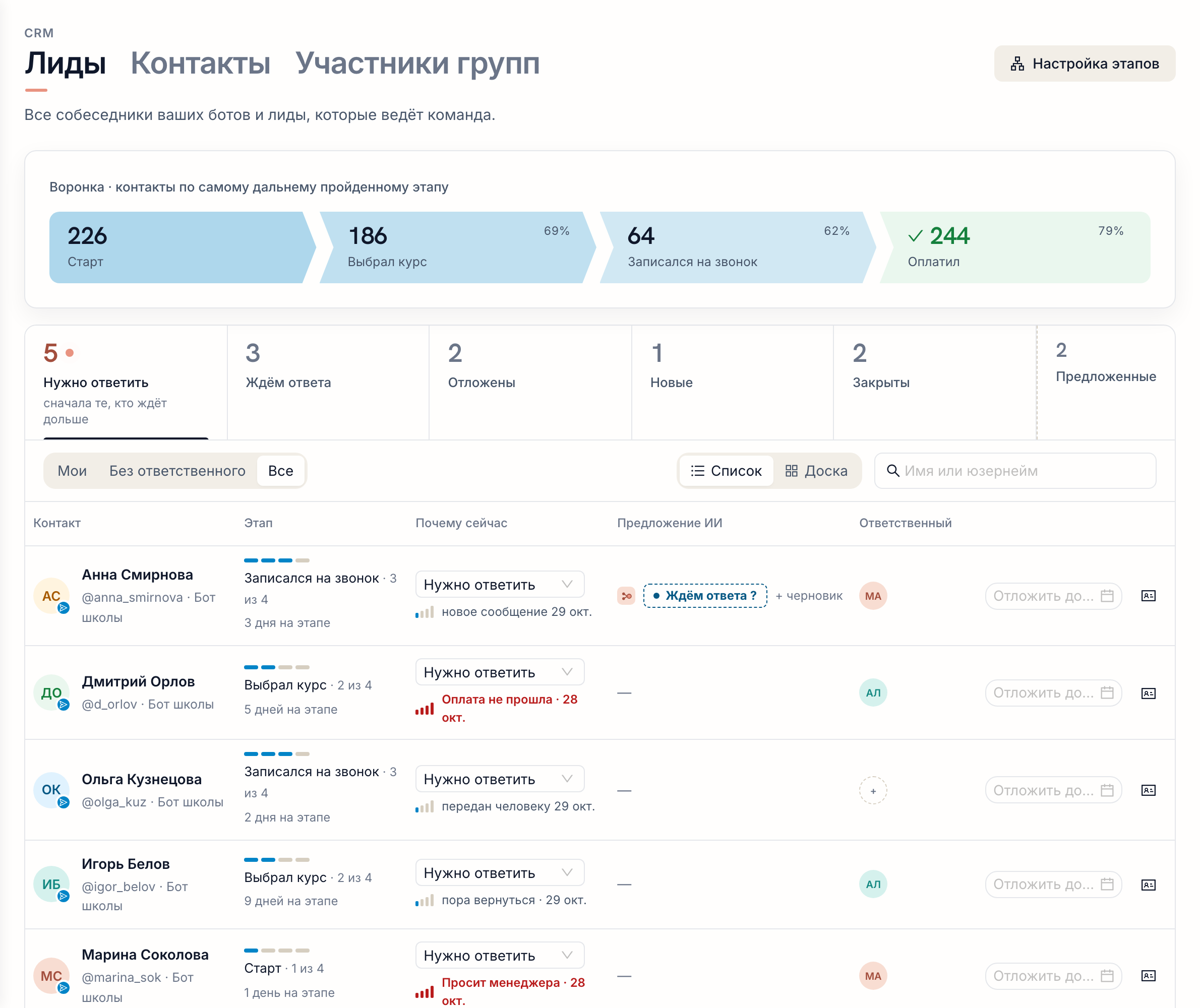1200x1008 pixels.
Task: Open the Контакты tab
Action: (200, 63)
